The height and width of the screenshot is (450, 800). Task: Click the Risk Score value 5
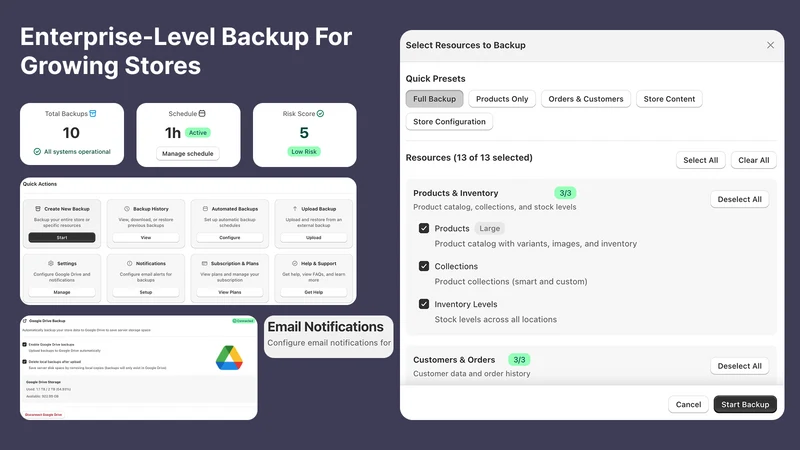(304, 133)
